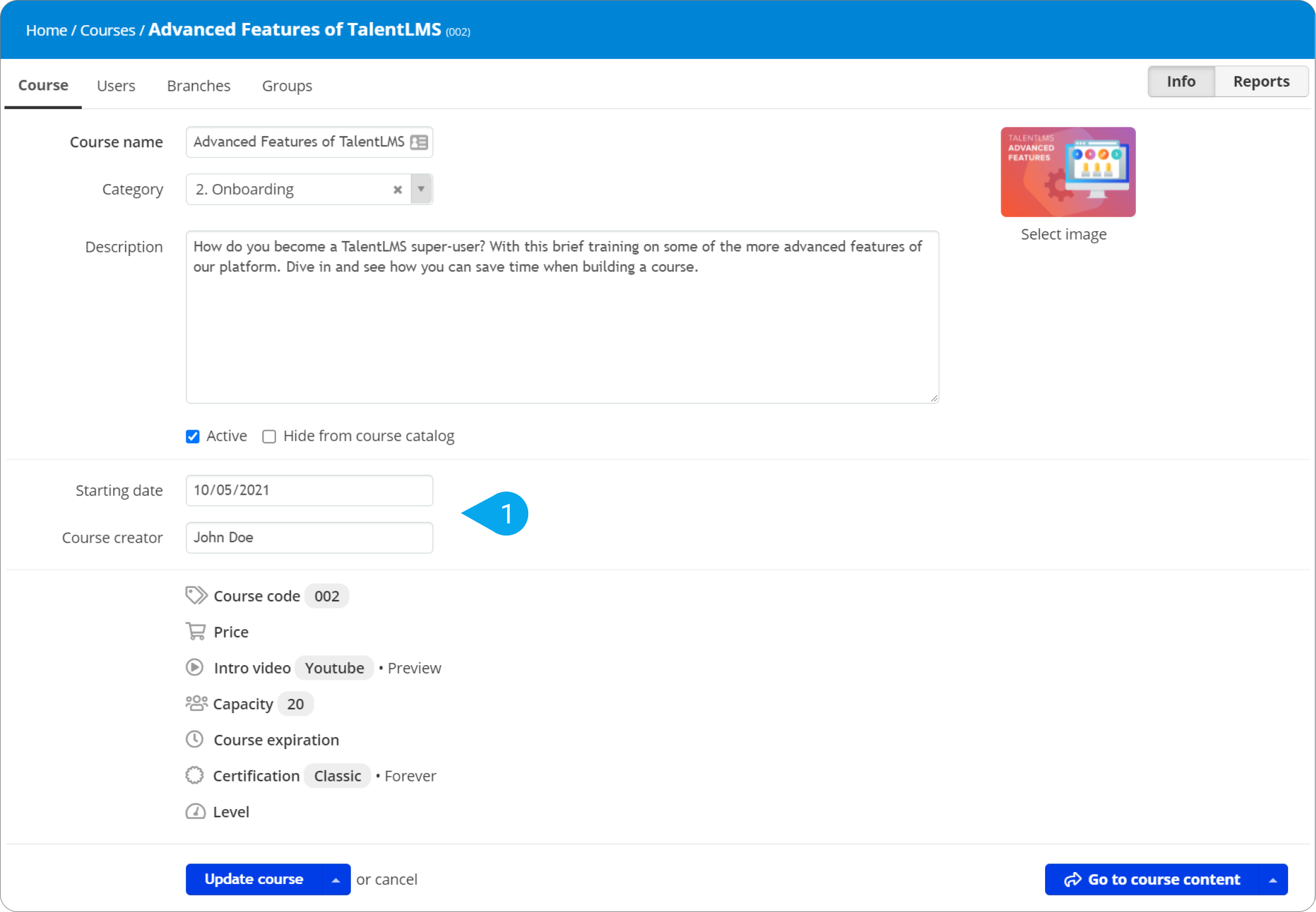
Task: Select the Info view button
Action: [1181, 82]
